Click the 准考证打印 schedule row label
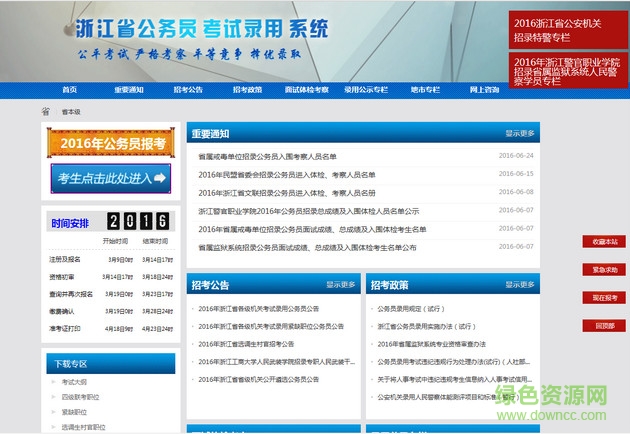The image size is (630, 434). [65, 329]
